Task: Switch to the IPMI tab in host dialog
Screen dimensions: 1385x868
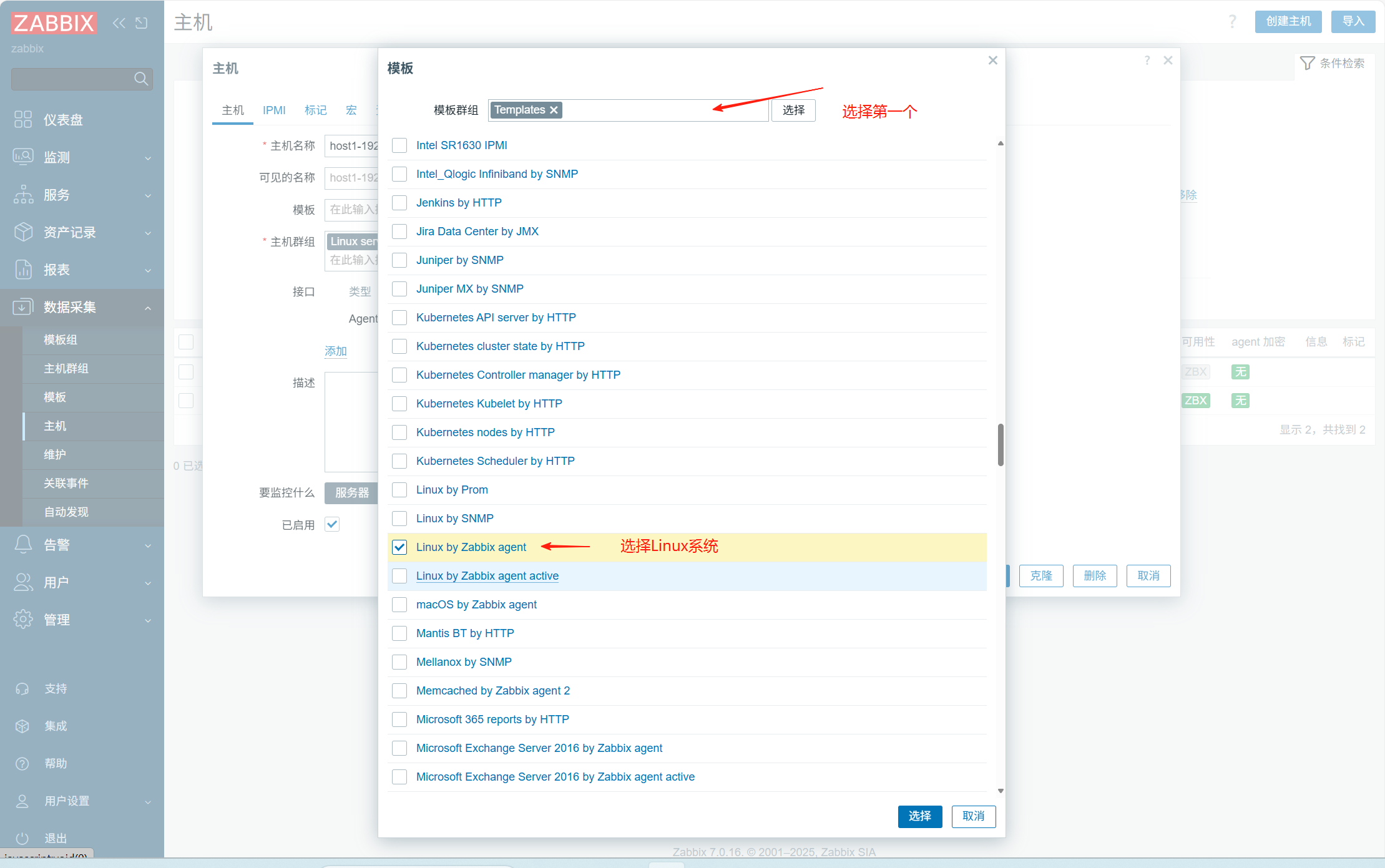Action: [274, 110]
